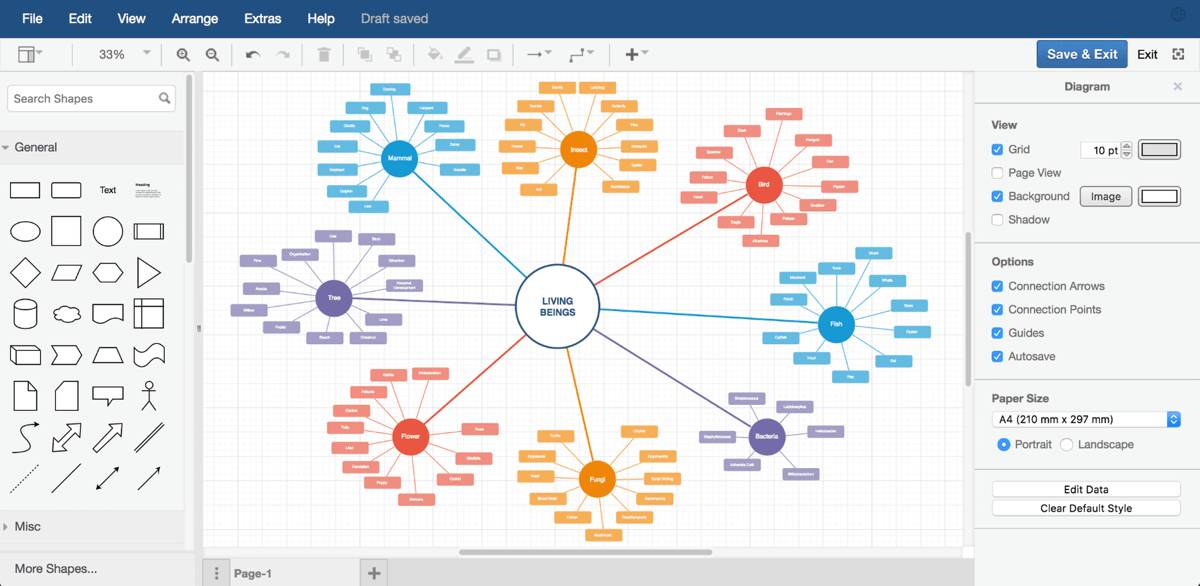Open the connection arrow style dropdown
This screenshot has width=1200, height=586.
539,55
